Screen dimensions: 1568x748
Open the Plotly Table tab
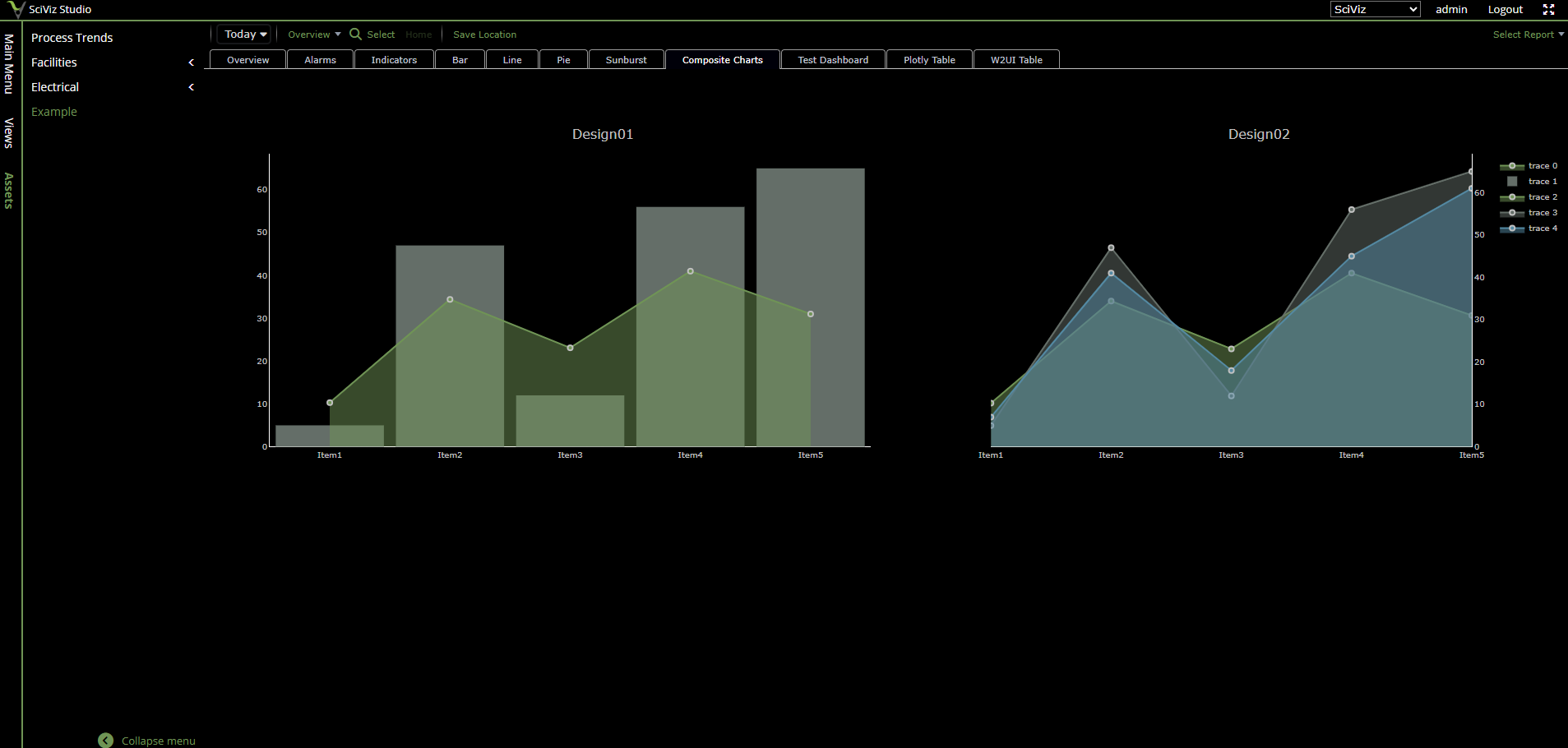(x=928, y=60)
